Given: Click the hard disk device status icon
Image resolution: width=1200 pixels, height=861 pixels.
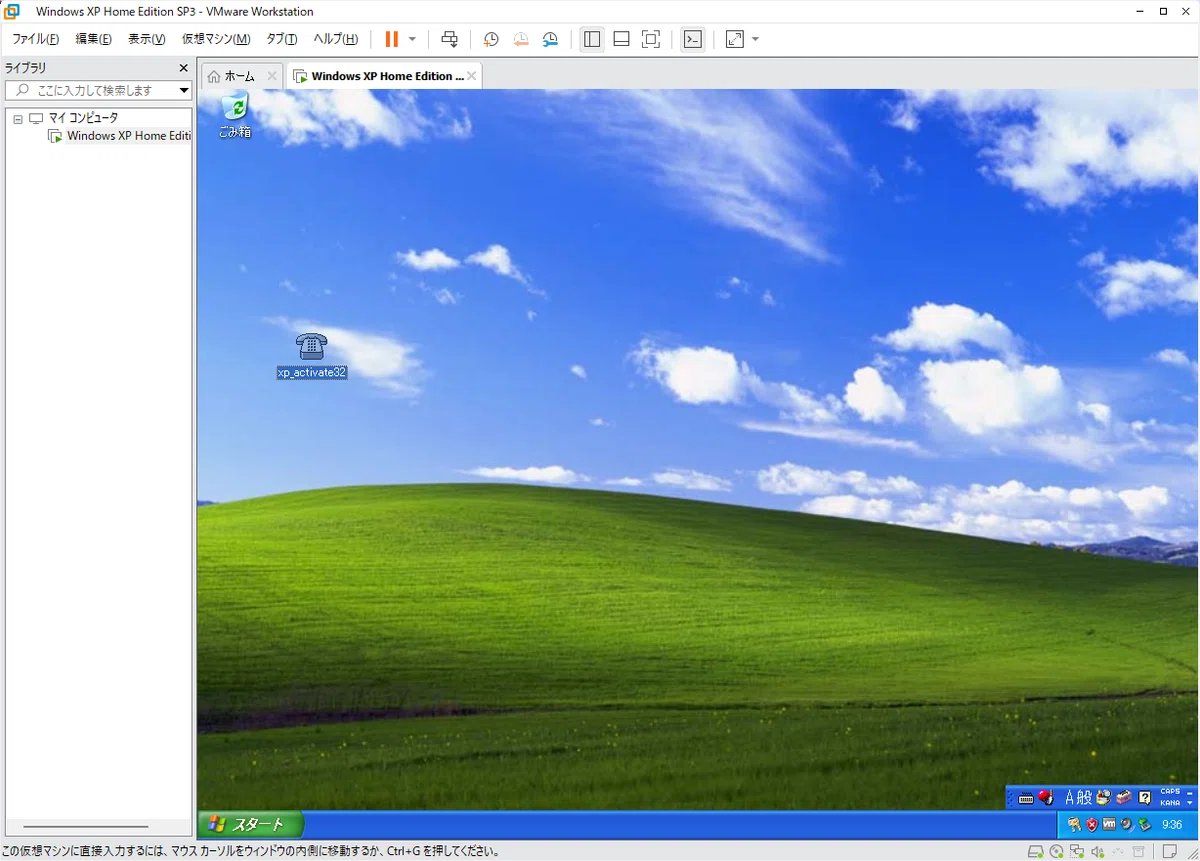Looking at the screenshot, I should 1036,851.
